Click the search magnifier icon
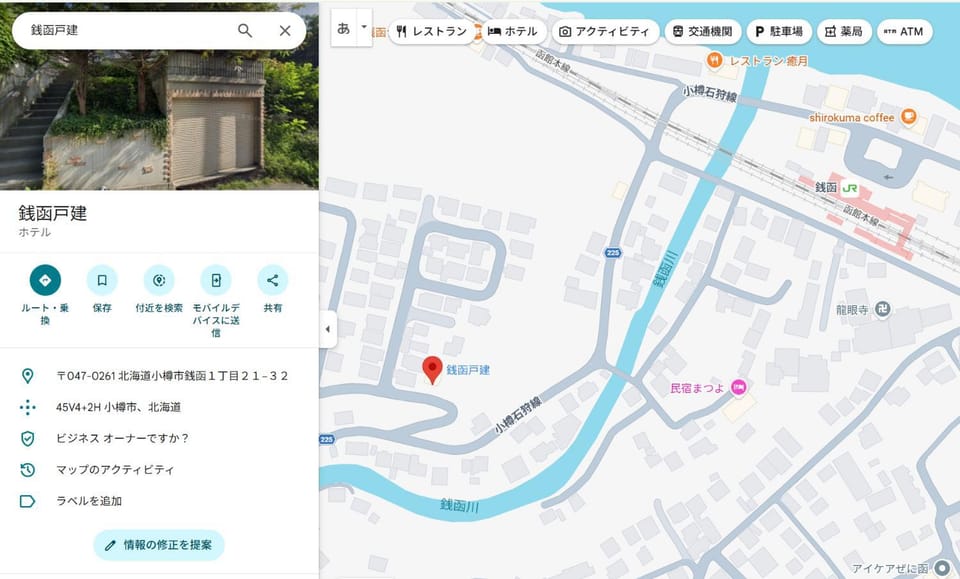The width and height of the screenshot is (960, 579). 245,31
